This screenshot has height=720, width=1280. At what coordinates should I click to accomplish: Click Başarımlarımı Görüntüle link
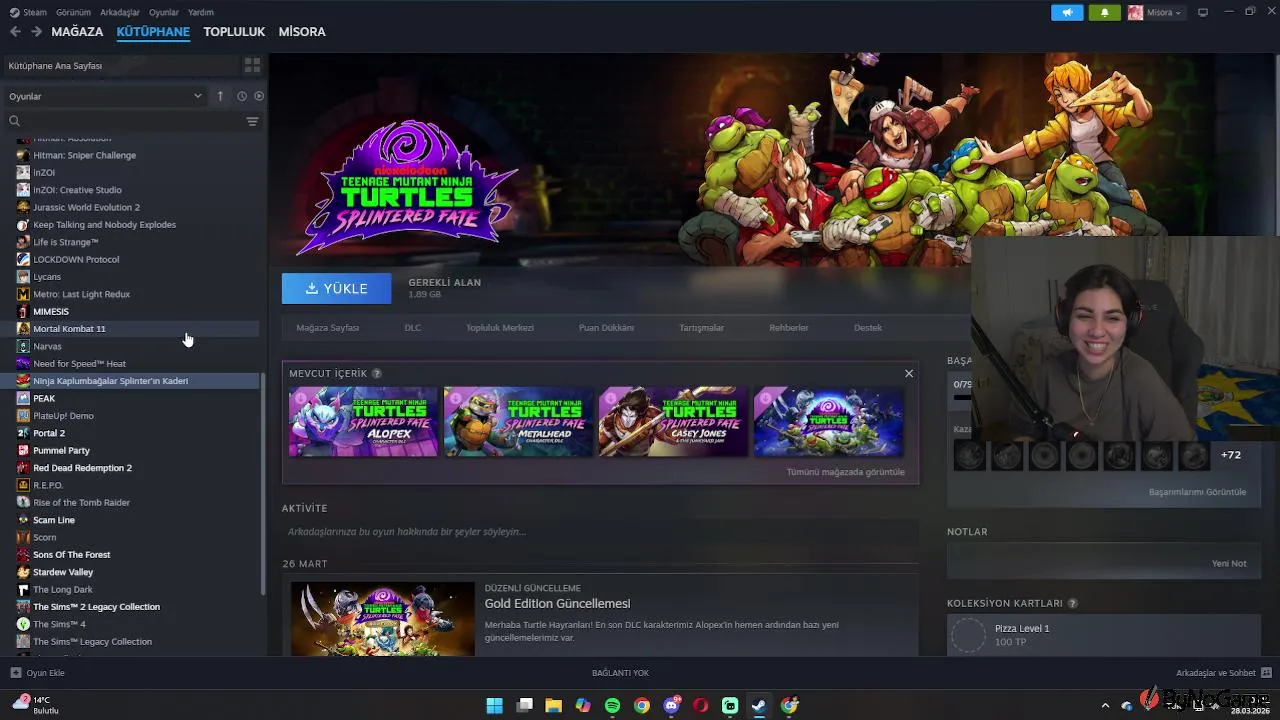click(1197, 492)
